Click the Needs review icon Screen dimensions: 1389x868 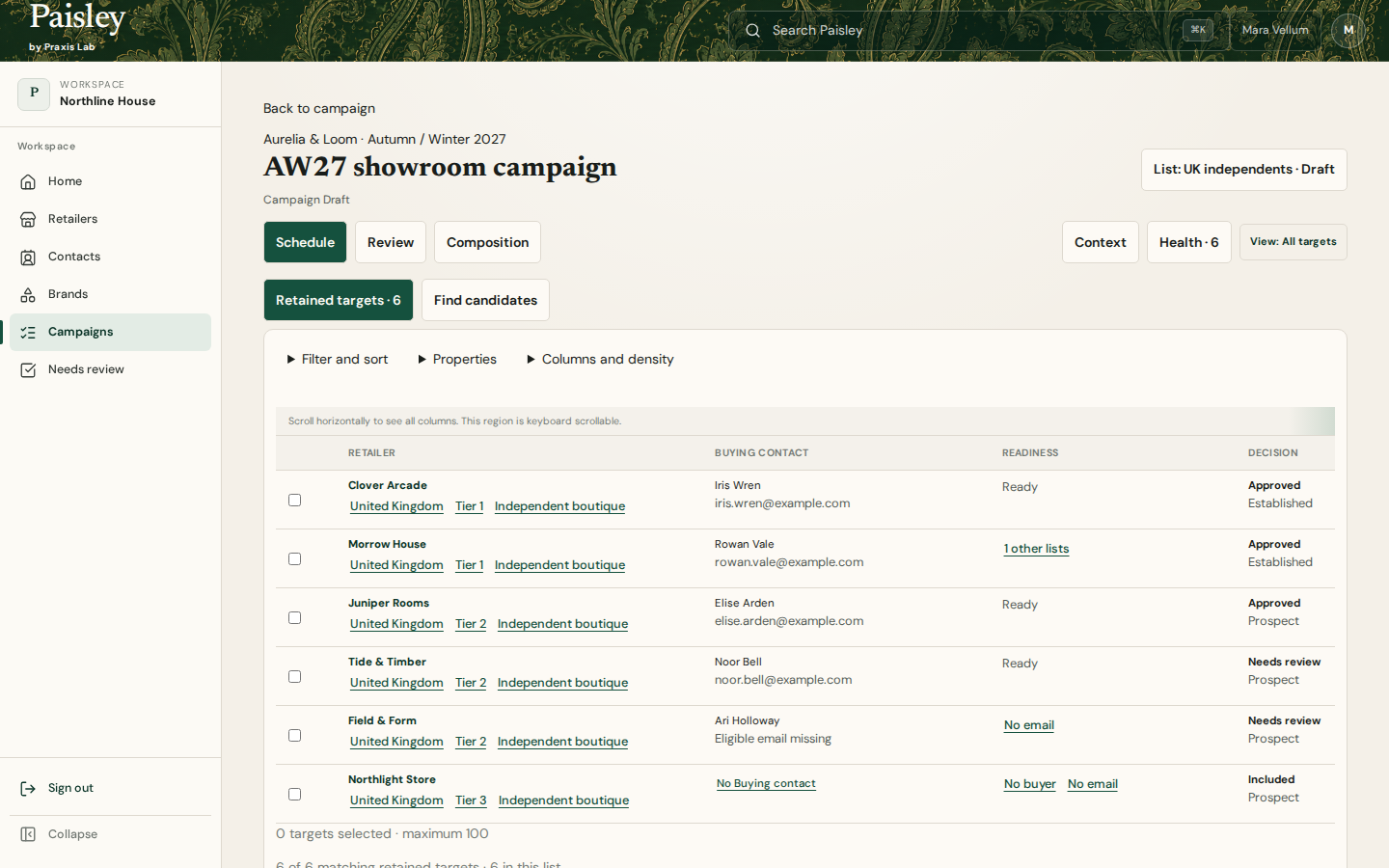pos(28,369)
